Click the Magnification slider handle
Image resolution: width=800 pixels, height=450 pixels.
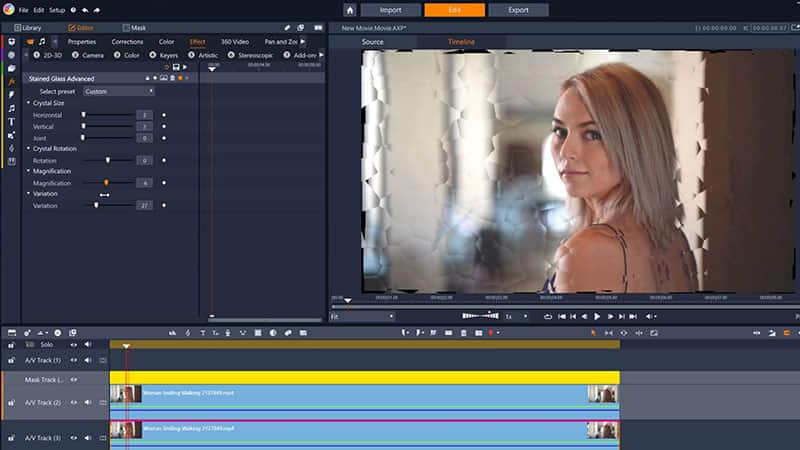click(x=106, y=183)
